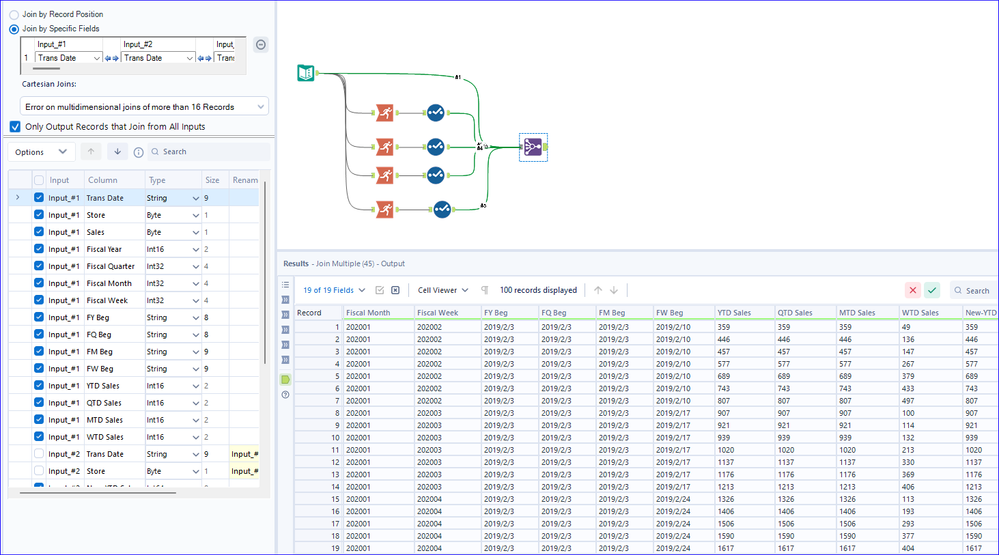Uncheck the Input_#1 Store field checkbox
The width and height of the screenshot is (999, 555).
(x=39, y=215)
